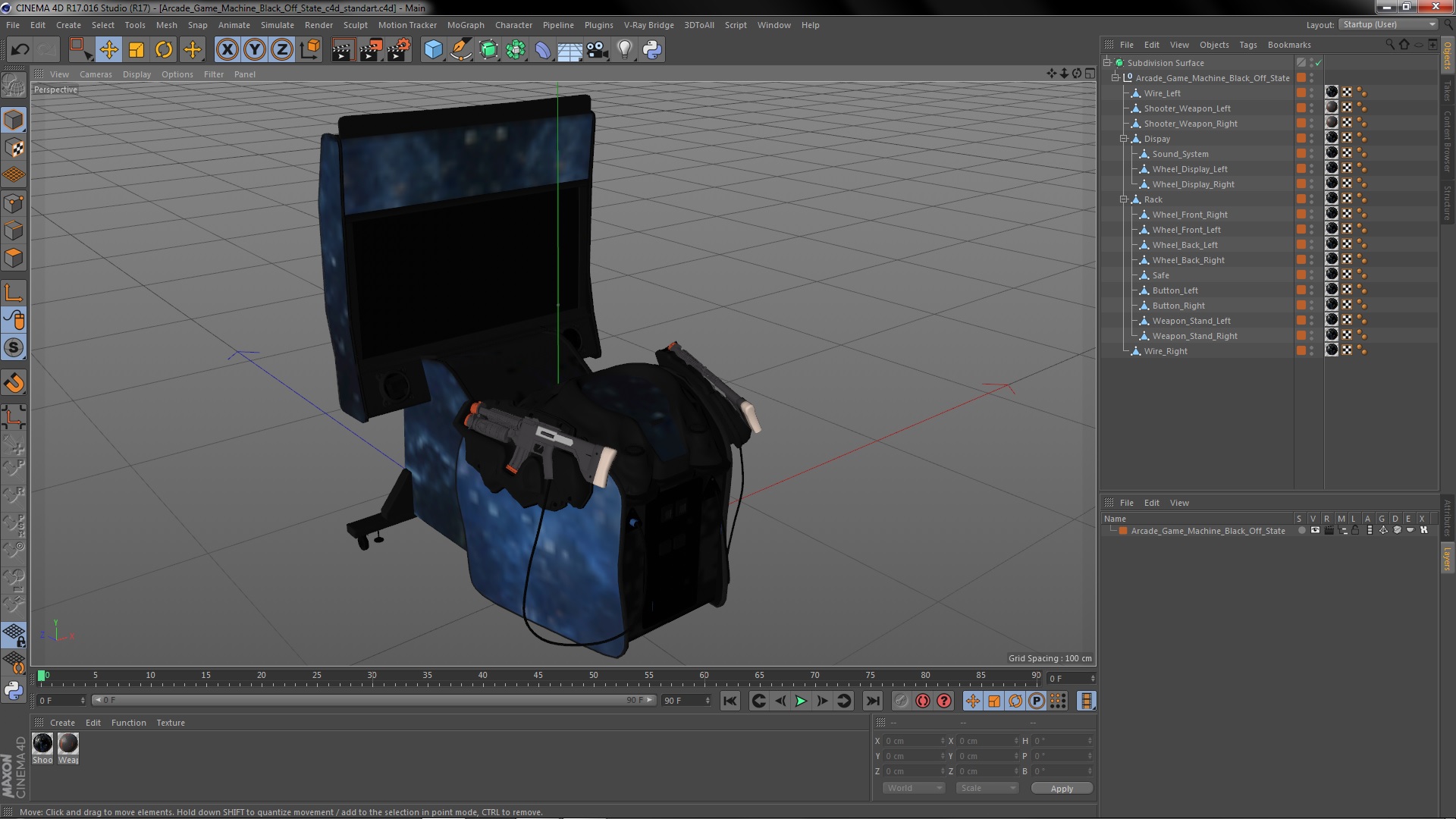
Task: Add a Cube primitive object
Action: [x=433, y=50]
